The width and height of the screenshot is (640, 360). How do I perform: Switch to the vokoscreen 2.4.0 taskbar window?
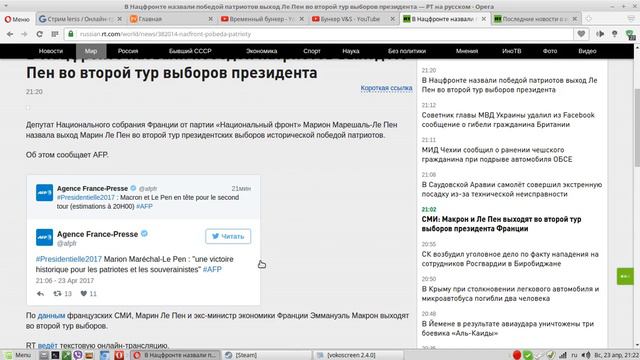point(358,355)
